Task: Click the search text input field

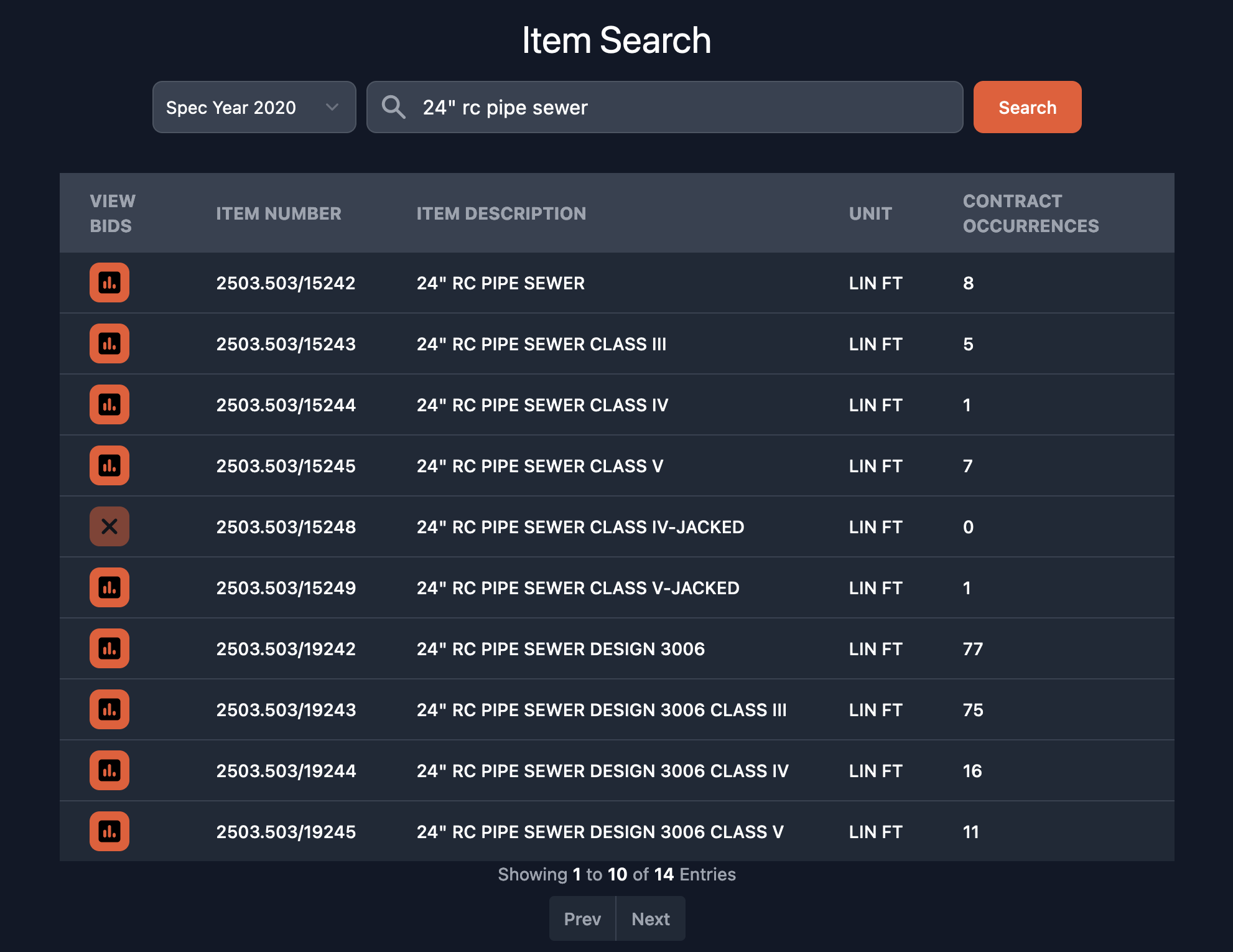Action: click(684, 107)
